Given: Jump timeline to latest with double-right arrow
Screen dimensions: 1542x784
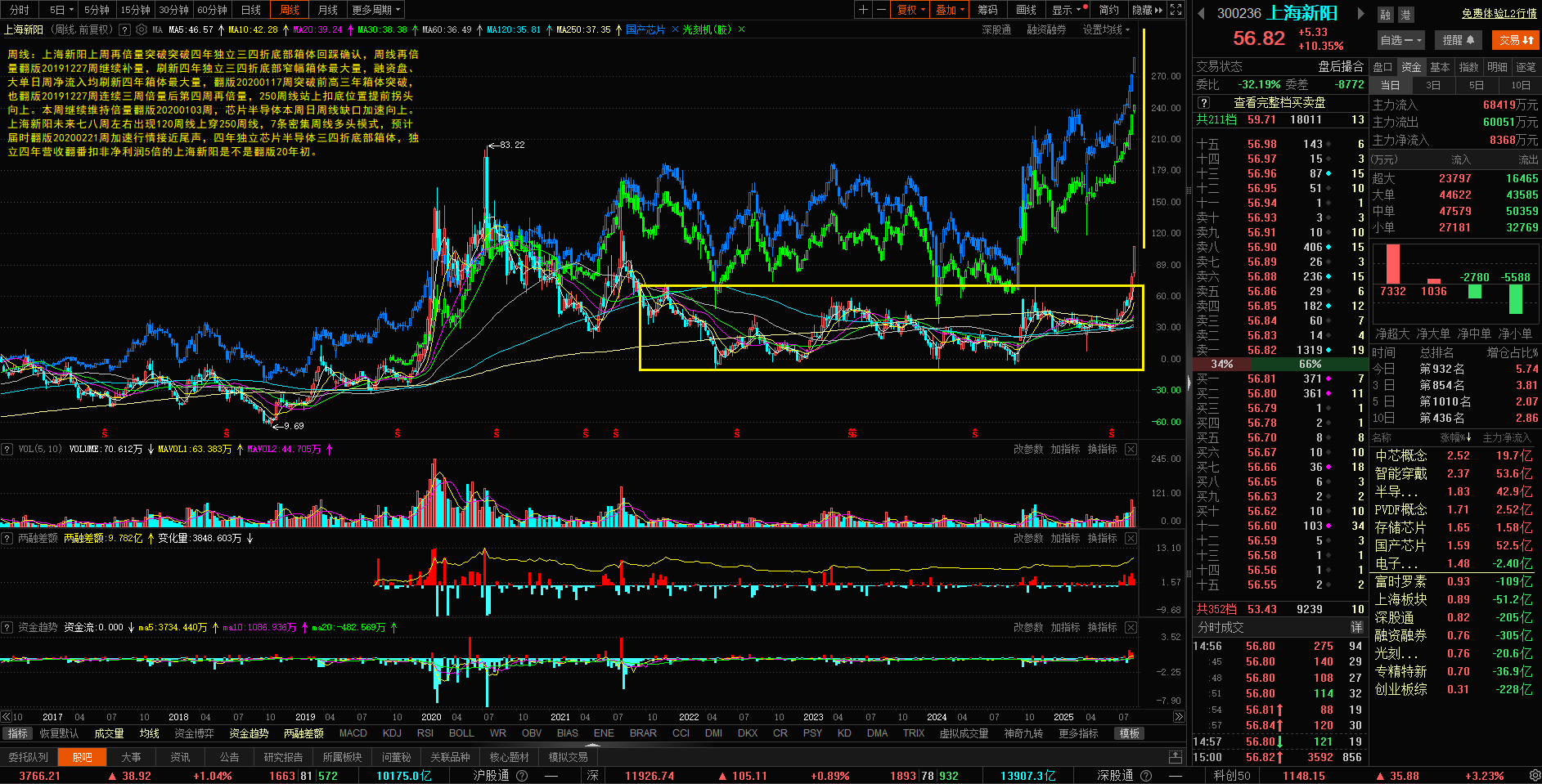Looking at the screenshot, I should tap(1179, 717).
